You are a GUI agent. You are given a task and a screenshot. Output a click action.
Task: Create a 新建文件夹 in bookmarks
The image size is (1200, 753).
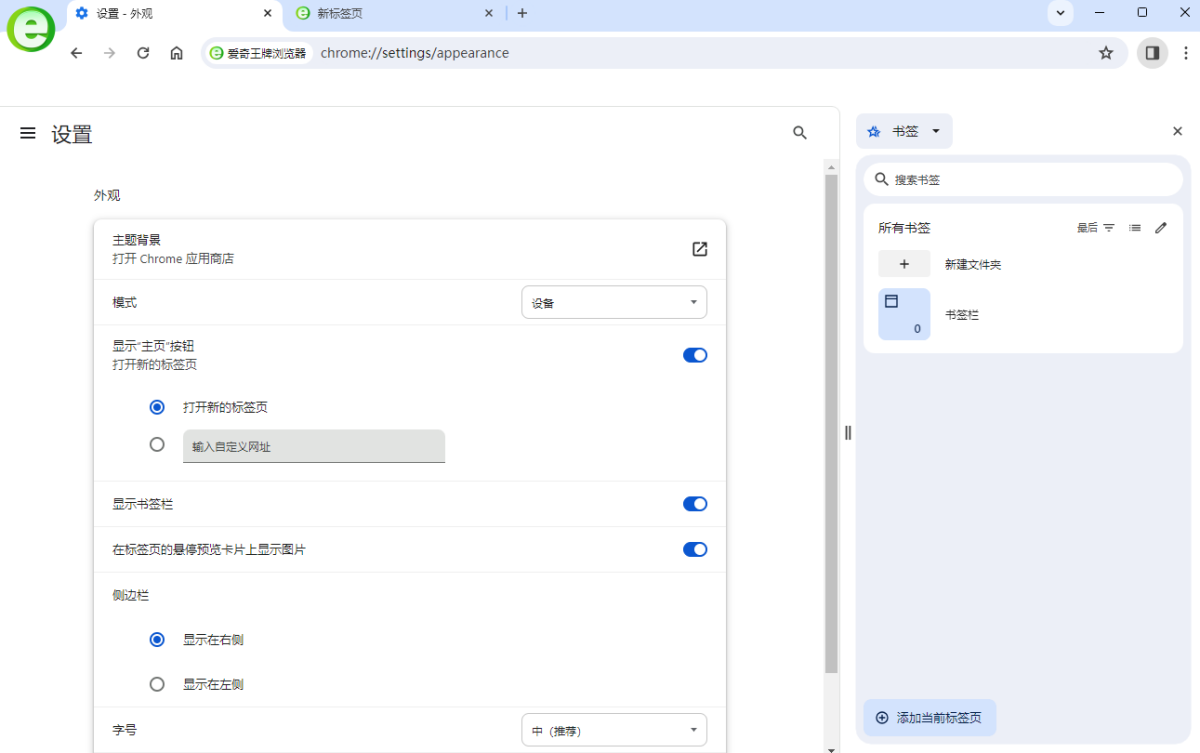click(904, 263)
